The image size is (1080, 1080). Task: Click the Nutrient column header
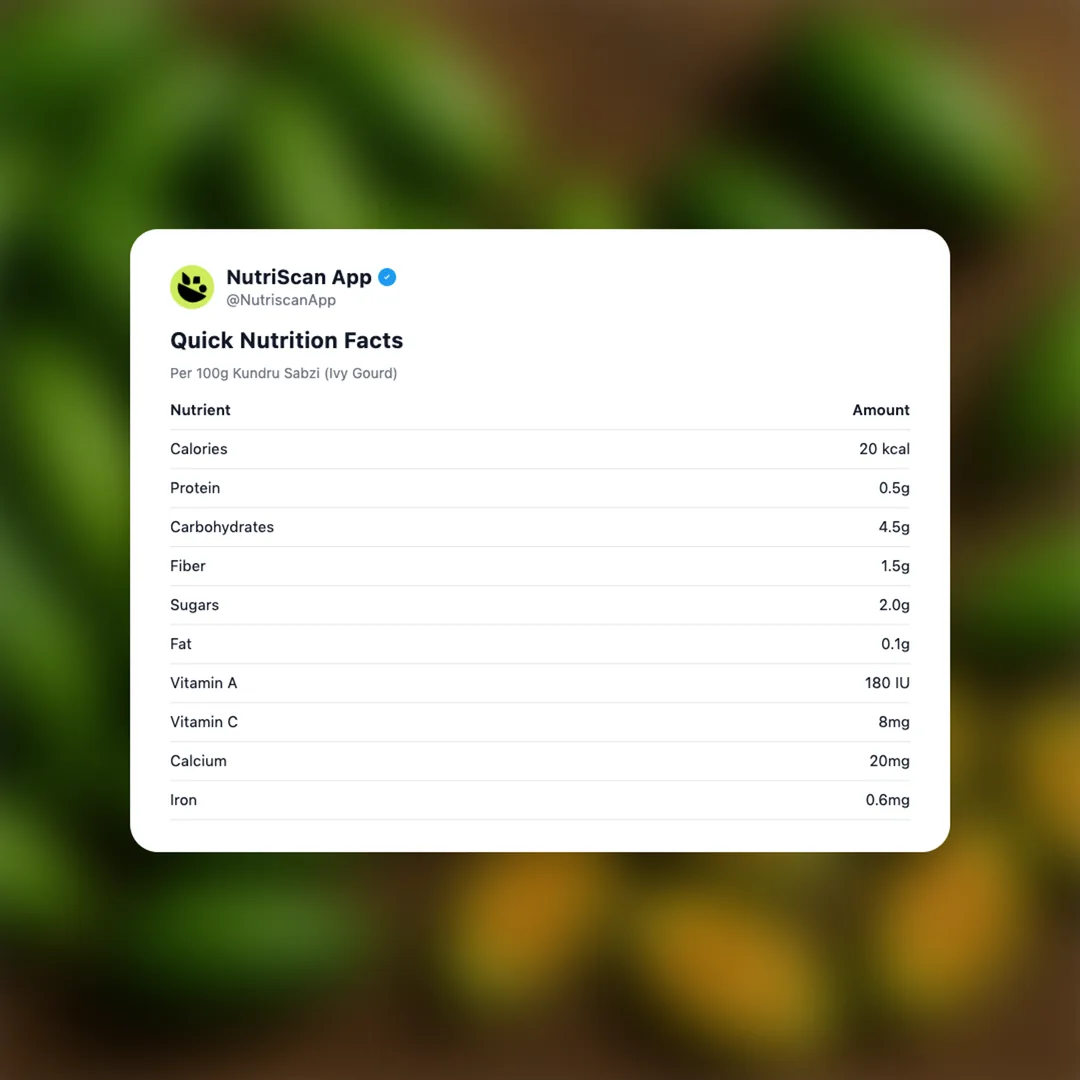(200, 410)
